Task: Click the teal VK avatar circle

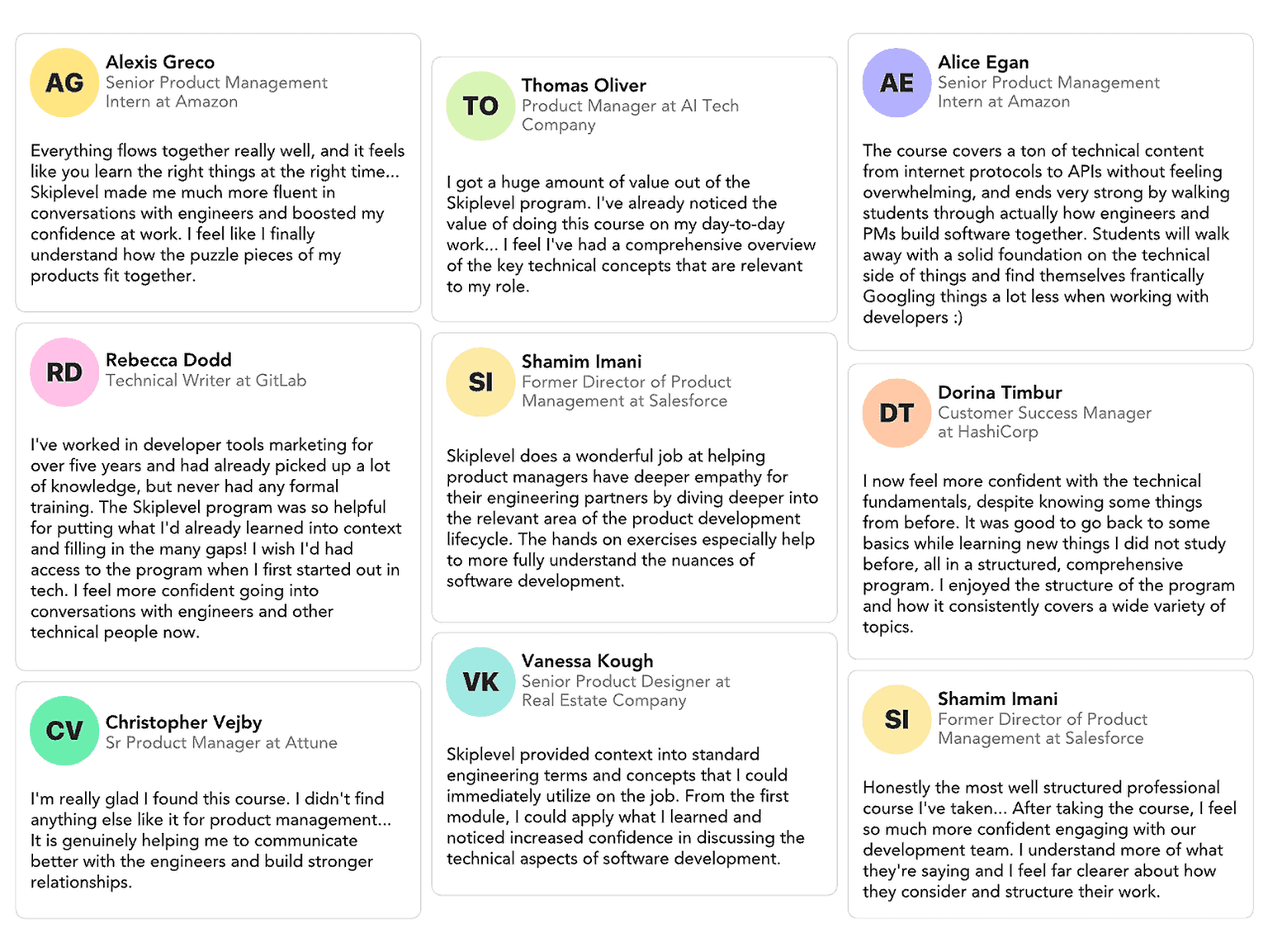Action: pos(480,681)
